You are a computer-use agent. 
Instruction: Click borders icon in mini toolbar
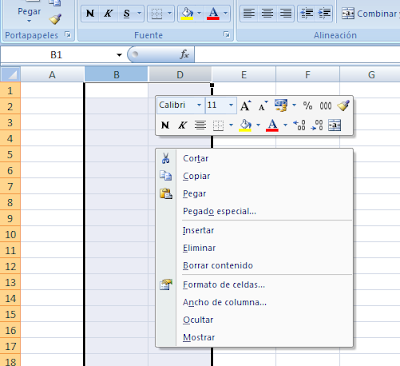(x=218, y=125)
